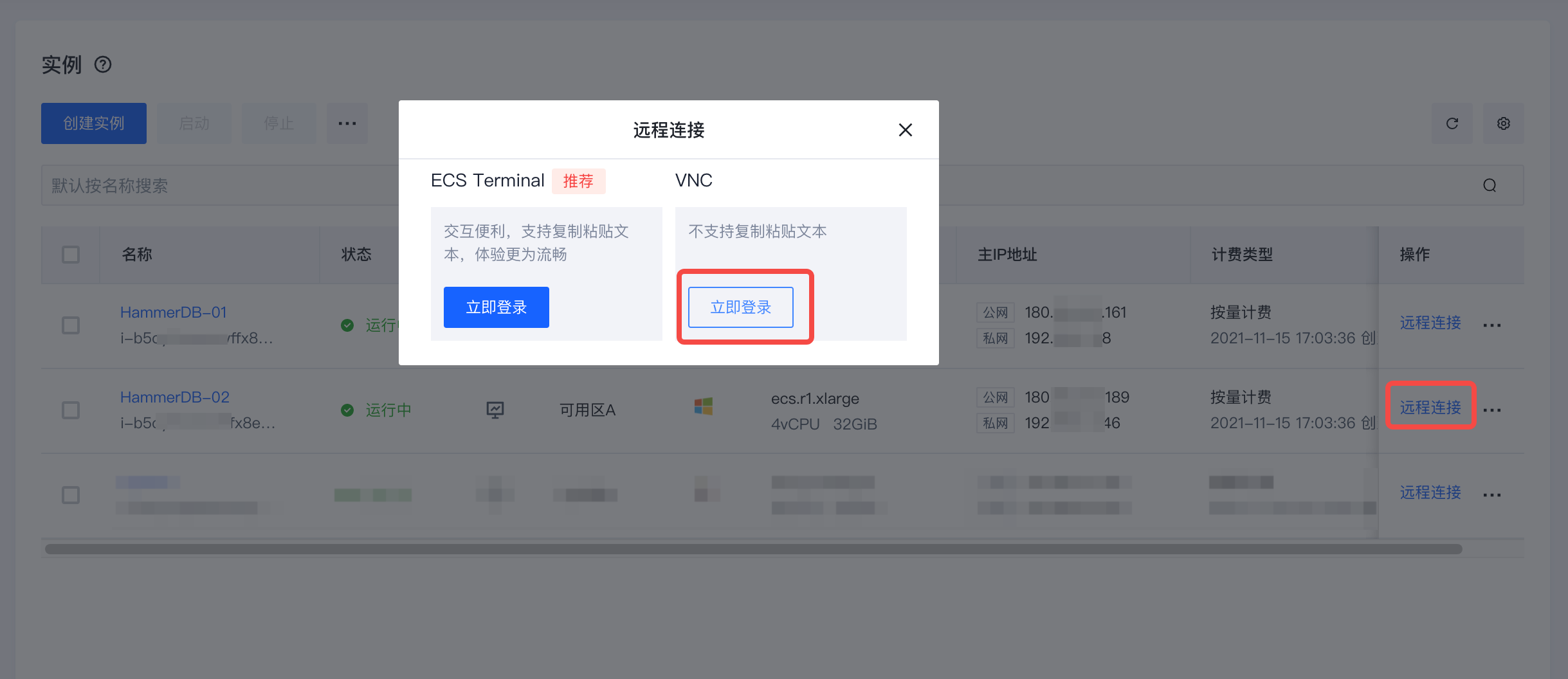
Task: Click 远程连接 for HammerDB-01
Action: [1430, 323]
